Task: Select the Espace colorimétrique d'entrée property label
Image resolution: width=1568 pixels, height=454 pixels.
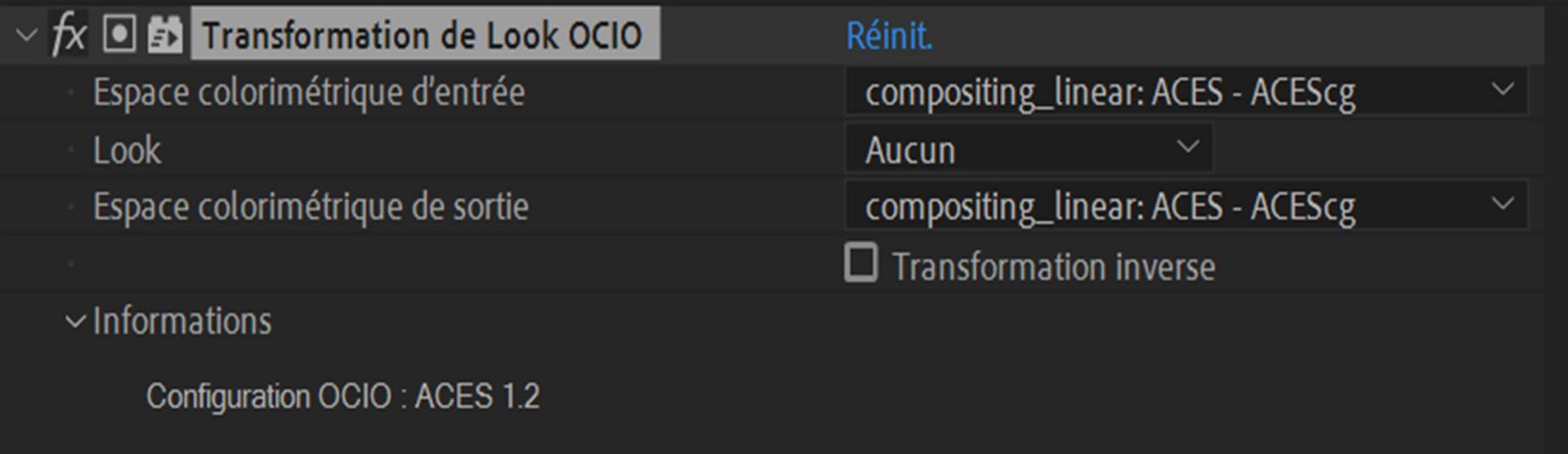Action: (x=309, y=92)
